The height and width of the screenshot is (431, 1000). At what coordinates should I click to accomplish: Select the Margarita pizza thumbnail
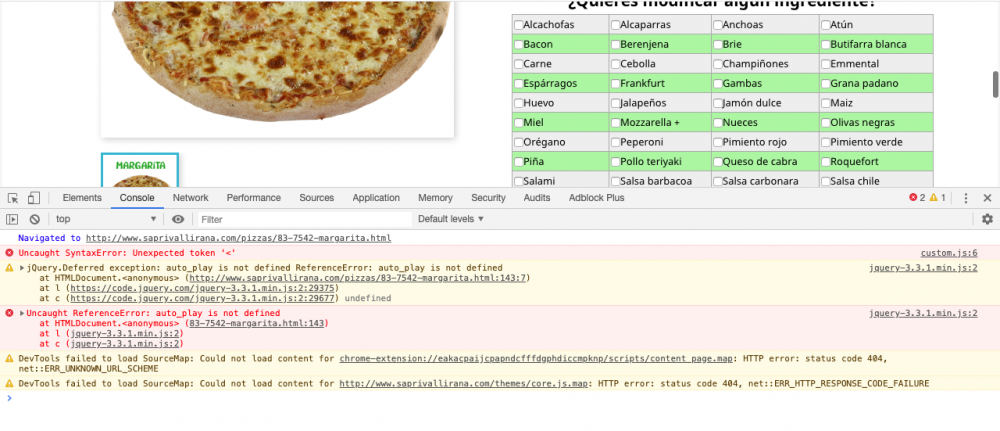140,170
